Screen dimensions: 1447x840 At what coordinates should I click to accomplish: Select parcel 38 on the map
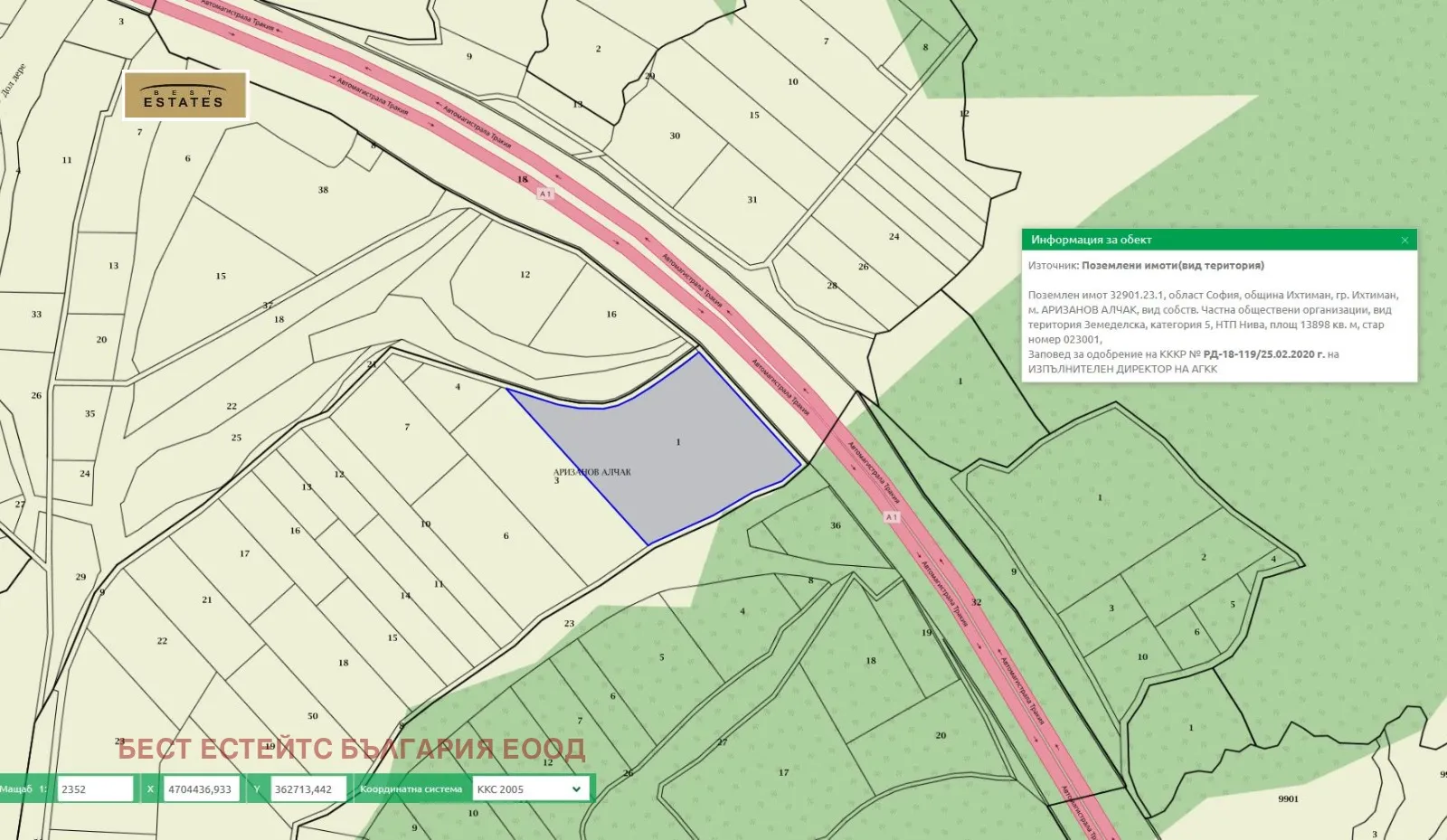click(x=323, y=191)
